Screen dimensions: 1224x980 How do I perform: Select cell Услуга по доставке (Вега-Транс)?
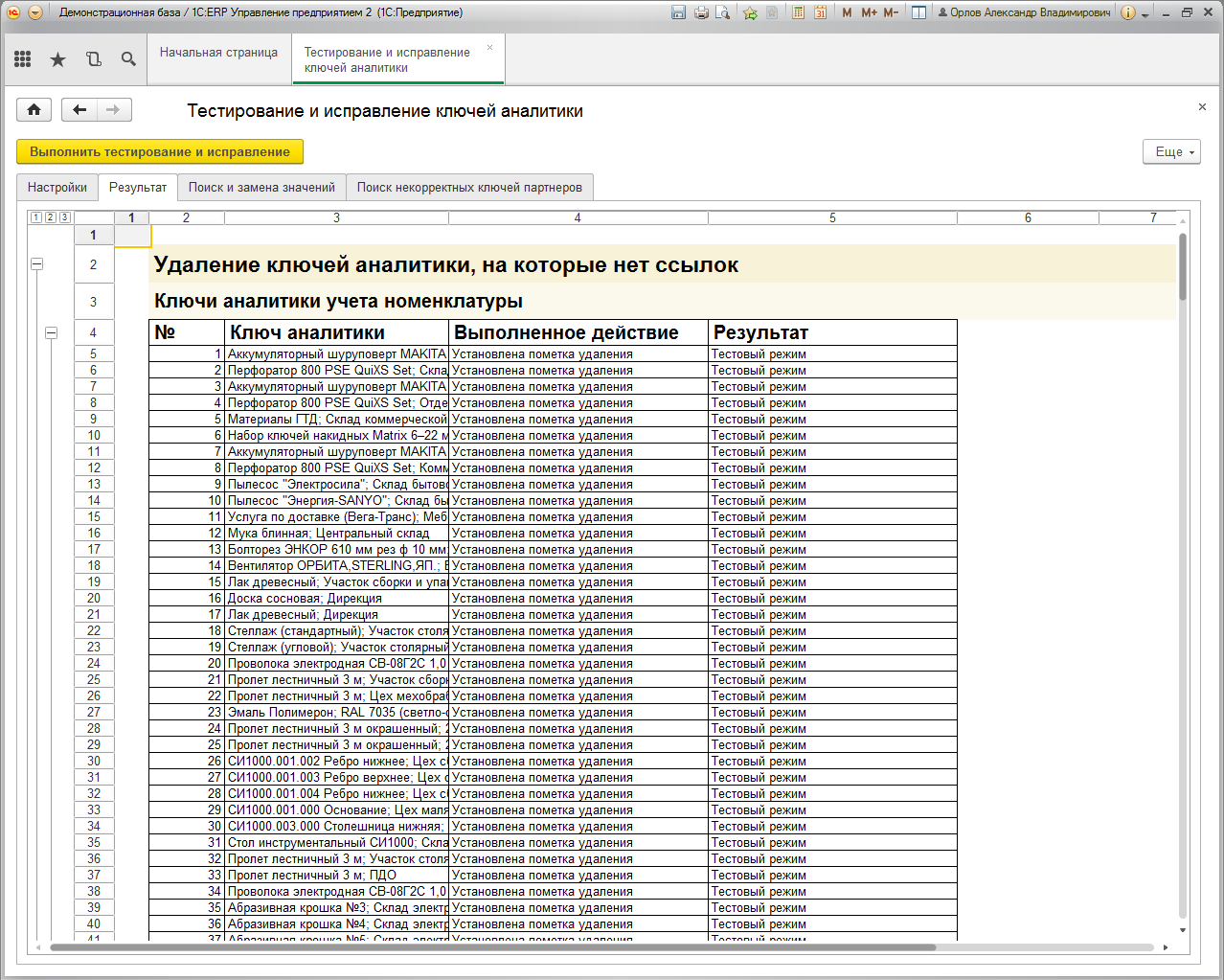pos(337,516)
